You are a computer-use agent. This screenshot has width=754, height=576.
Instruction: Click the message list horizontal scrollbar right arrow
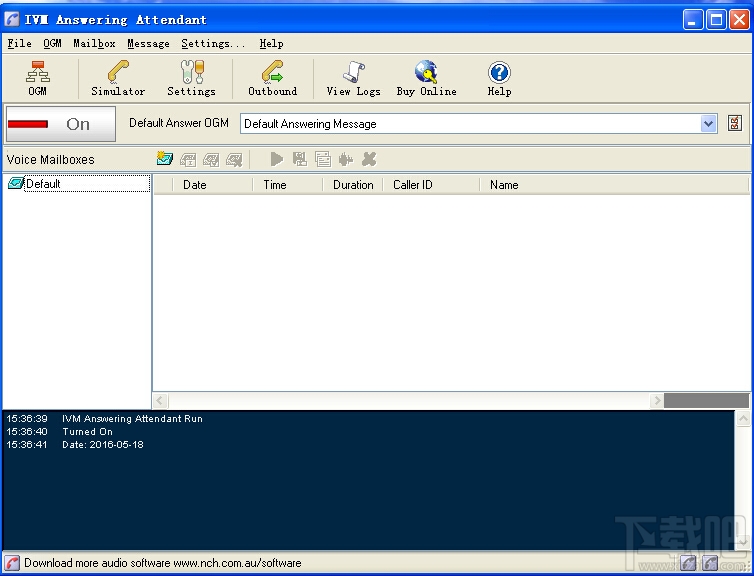click(x=657, y=401)
